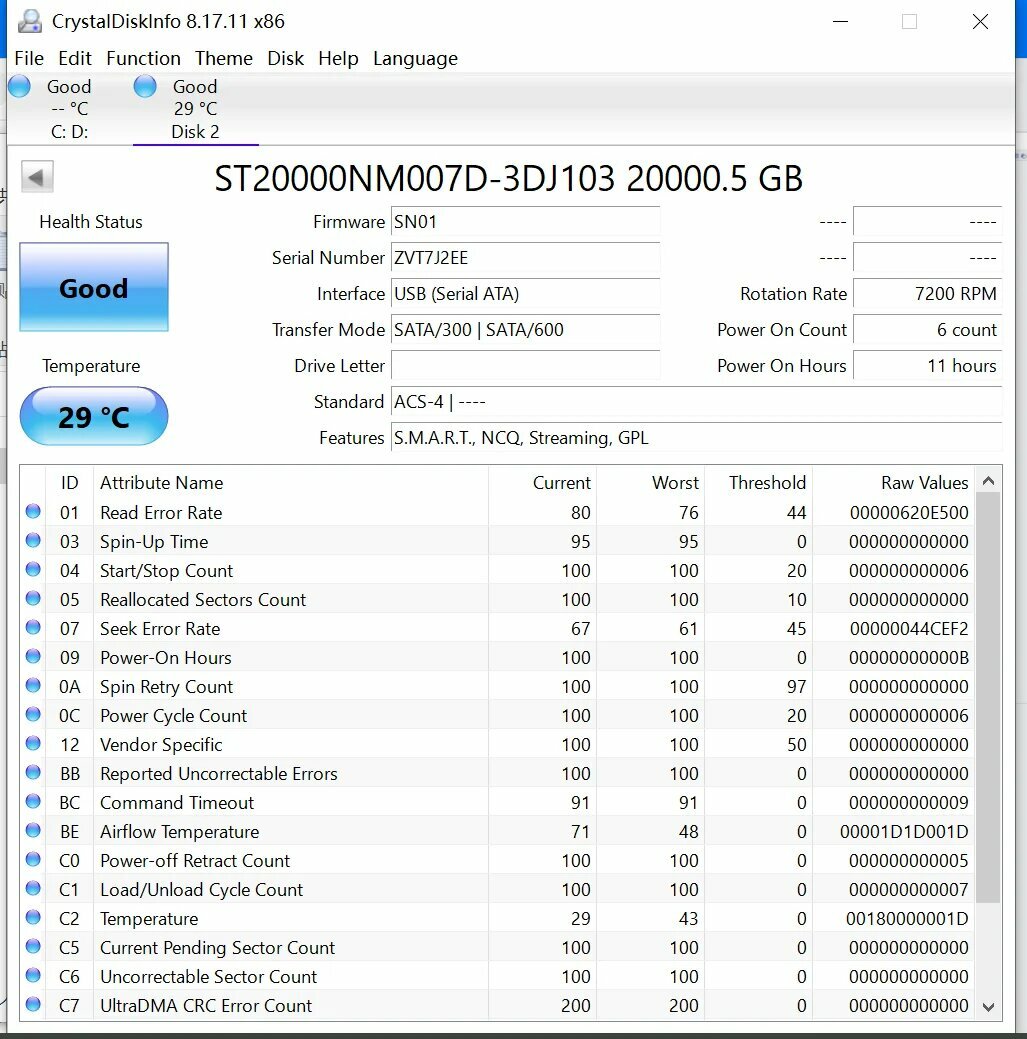1027x1039 pixels.
Task: Open the Edit menu
Action: tap(75, 58)
